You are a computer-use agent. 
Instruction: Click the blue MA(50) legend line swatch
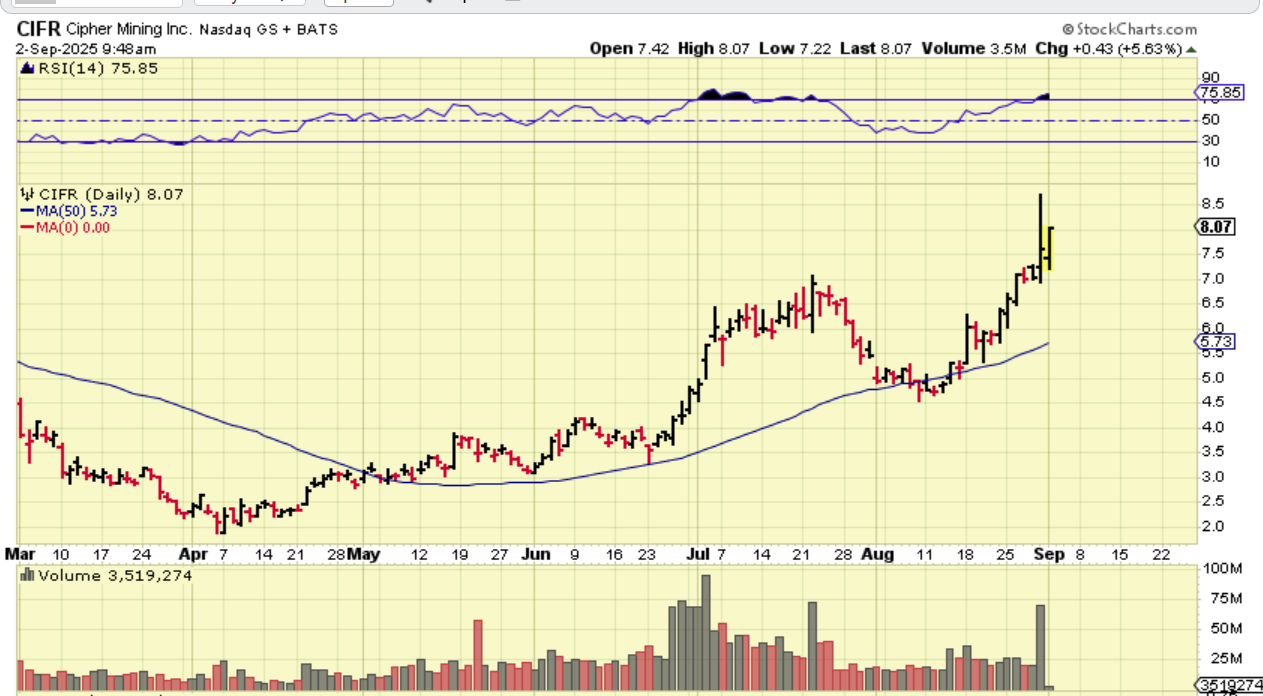[x=28, y=211]
